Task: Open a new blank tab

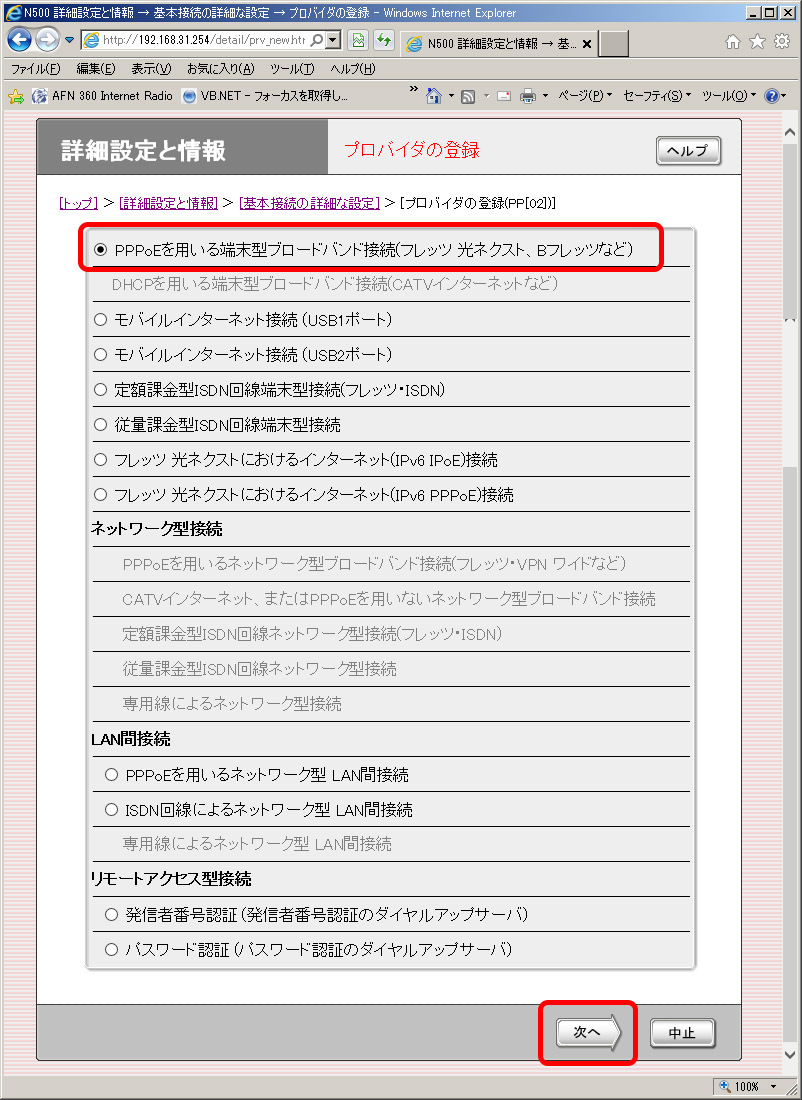Action: click(x=614, y=43)
